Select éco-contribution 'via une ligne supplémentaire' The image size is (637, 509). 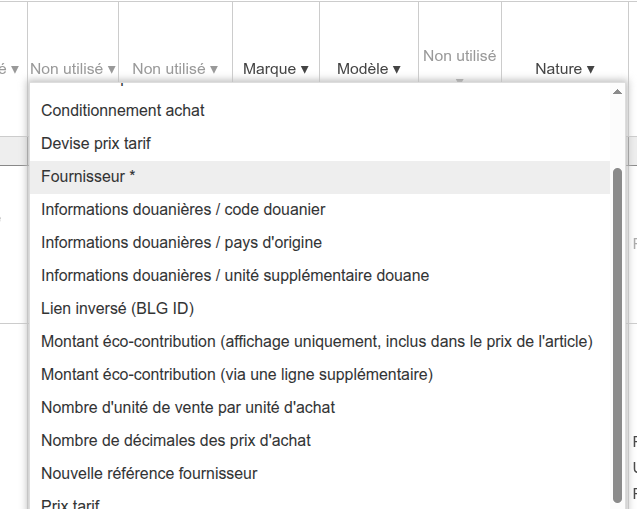click(x=320, y=375)
